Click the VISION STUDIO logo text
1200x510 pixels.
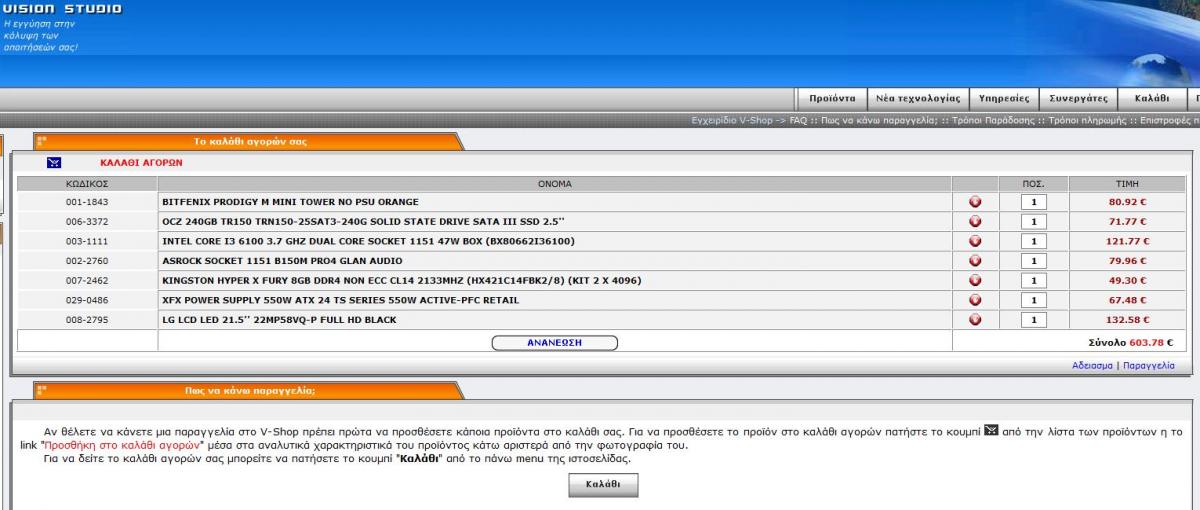tap(61, 9)
